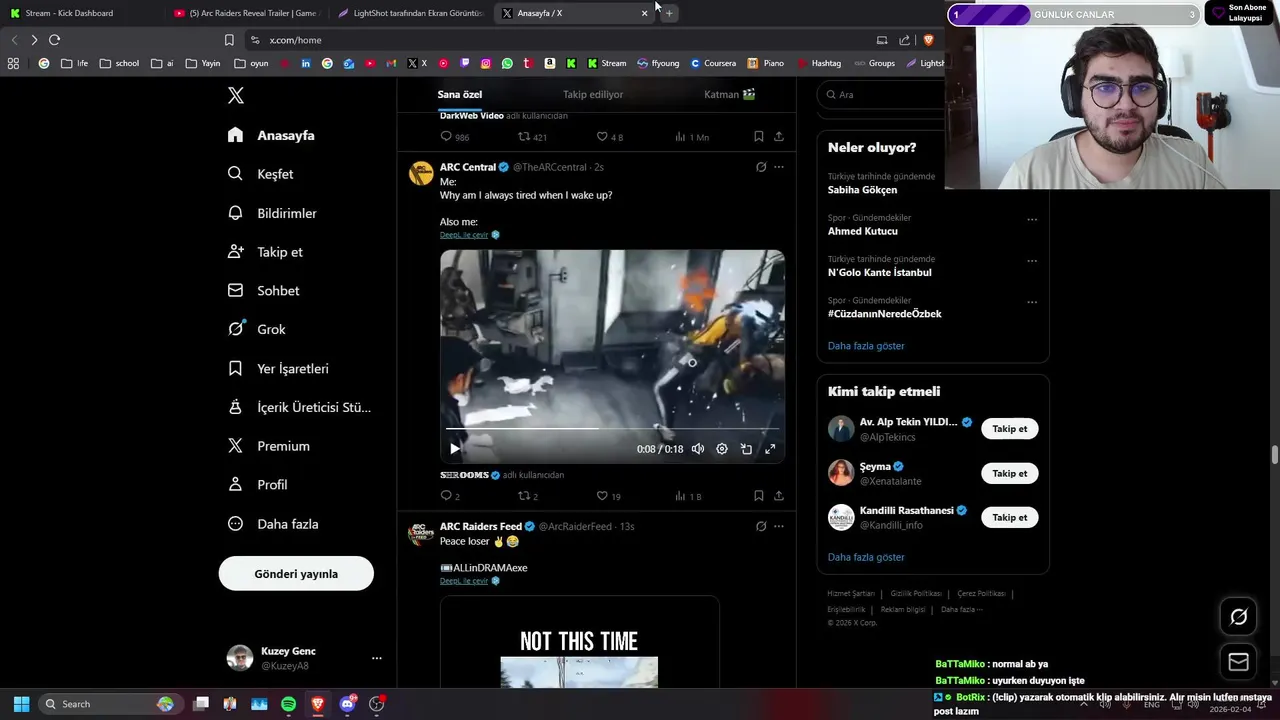Mute the video with speaker icon
This screenshot has width=1280, height=720.
click(698, 449)
